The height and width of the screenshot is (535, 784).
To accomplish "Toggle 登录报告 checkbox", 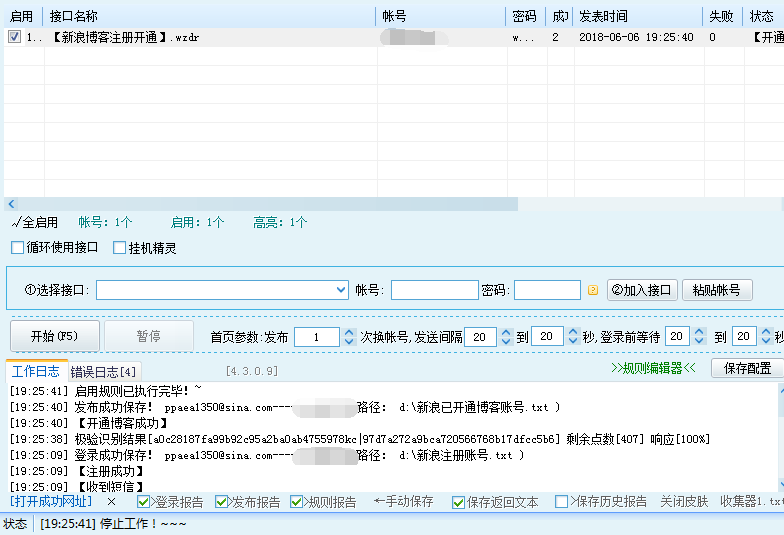I will point(144,502).
